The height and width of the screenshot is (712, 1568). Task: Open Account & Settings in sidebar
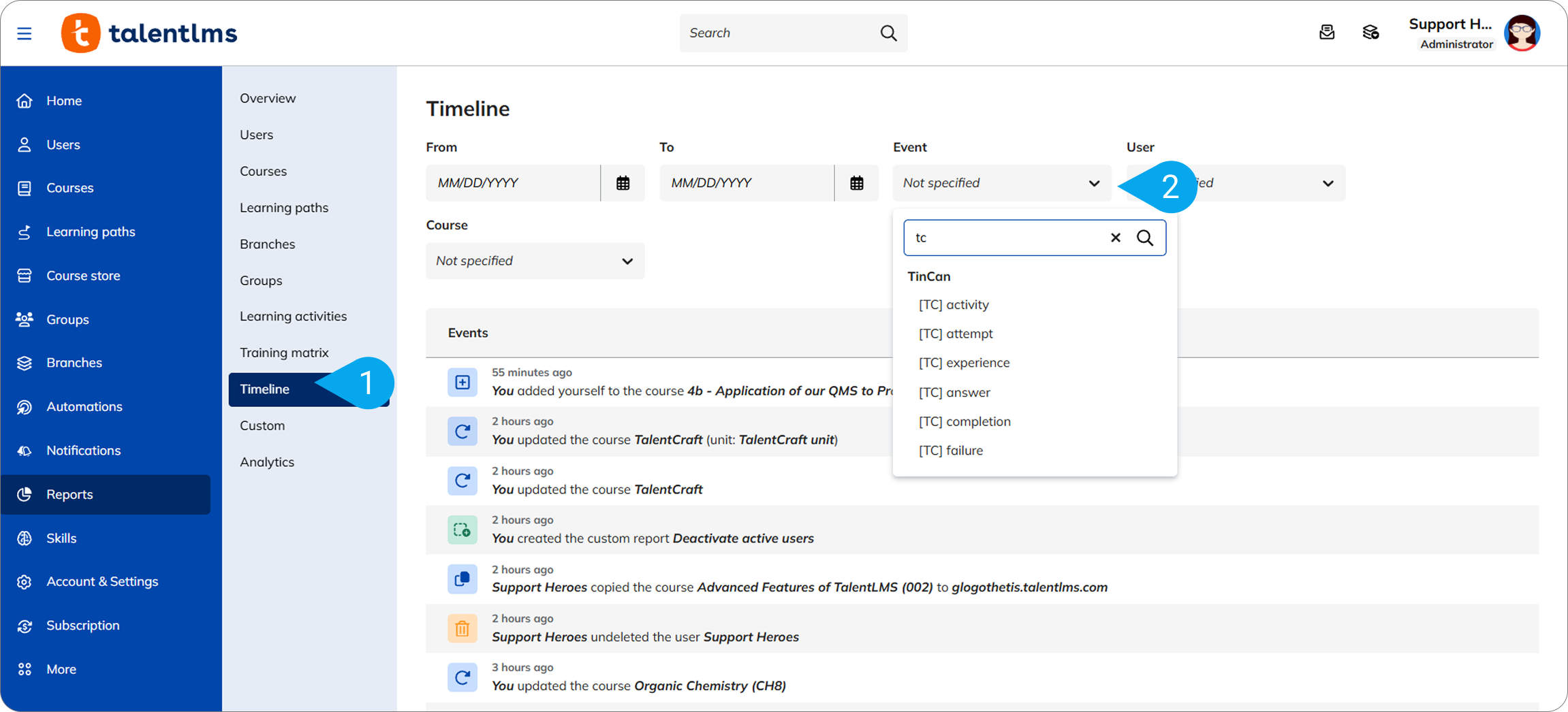pos(102,581)
